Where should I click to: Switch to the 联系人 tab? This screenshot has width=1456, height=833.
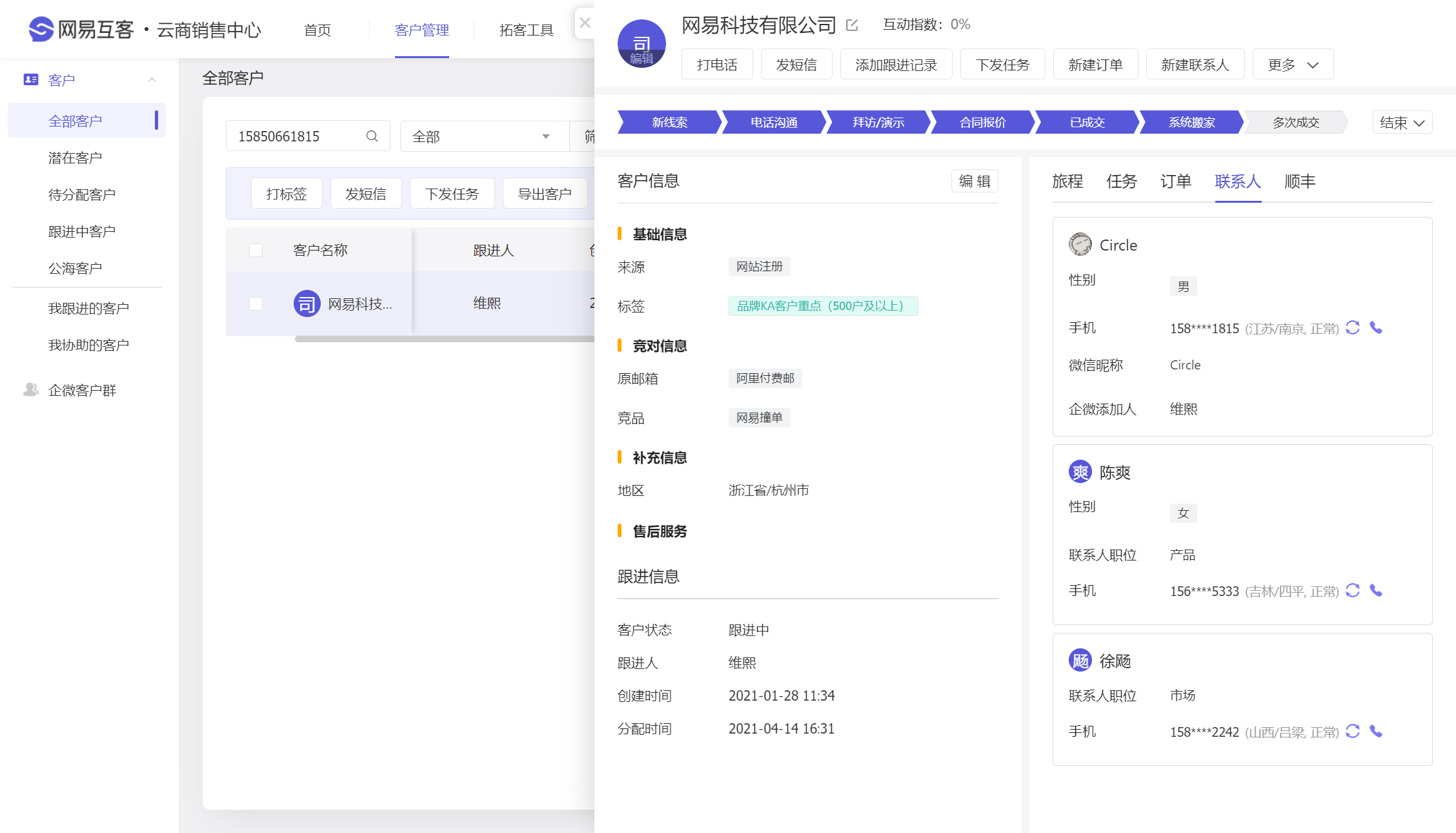point(1238,181)
